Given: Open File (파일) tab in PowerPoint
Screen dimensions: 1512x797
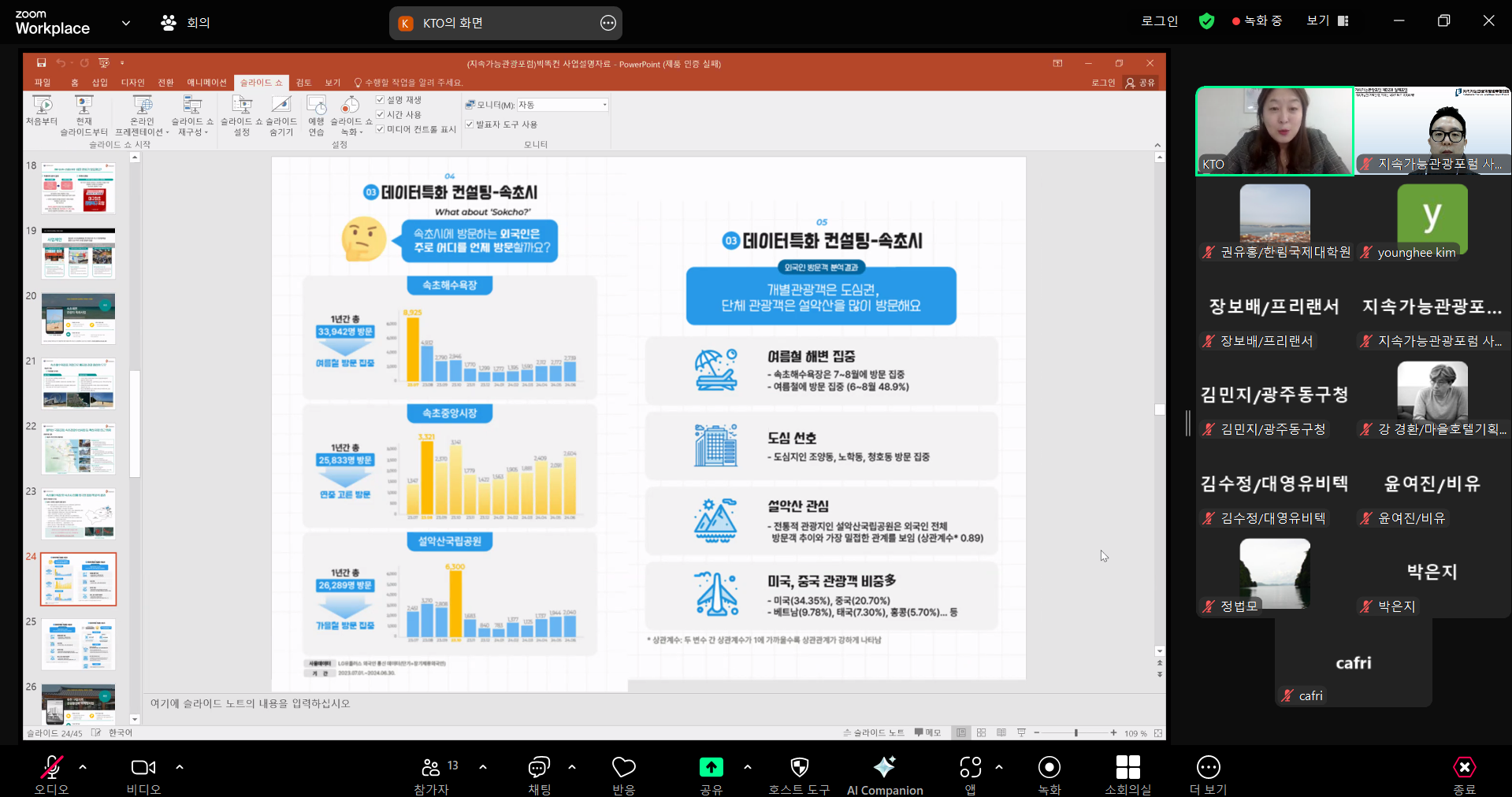Looking at the screenshot, I should click(x=43, y=83).
